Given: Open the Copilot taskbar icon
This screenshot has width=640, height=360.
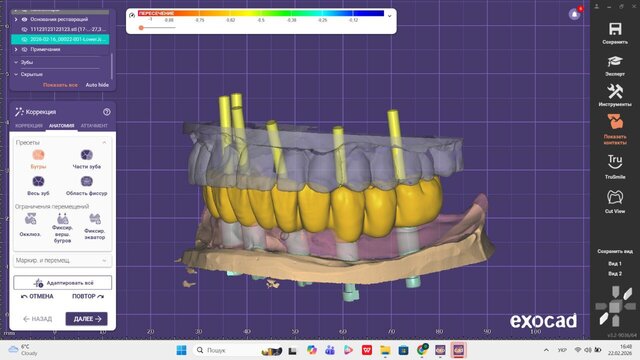Looking at the screenshot, I should [312, 350].
